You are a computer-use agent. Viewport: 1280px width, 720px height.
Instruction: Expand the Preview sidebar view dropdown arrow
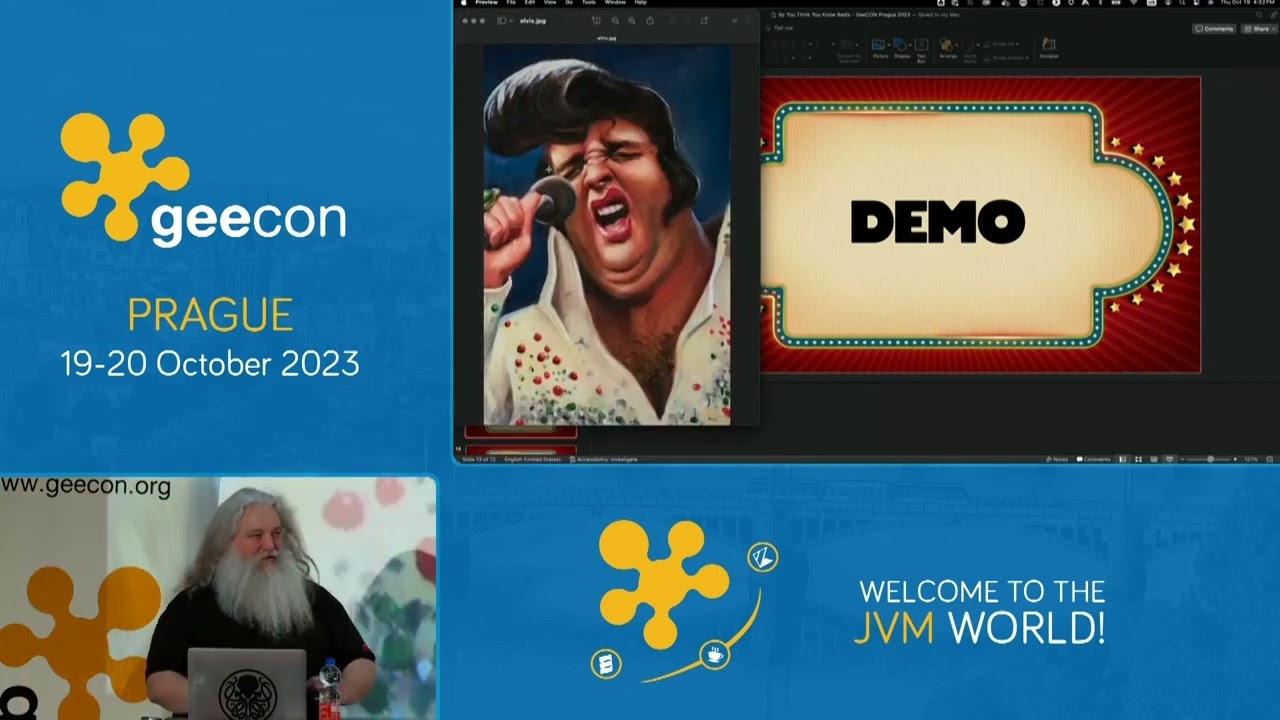[511, 20]
